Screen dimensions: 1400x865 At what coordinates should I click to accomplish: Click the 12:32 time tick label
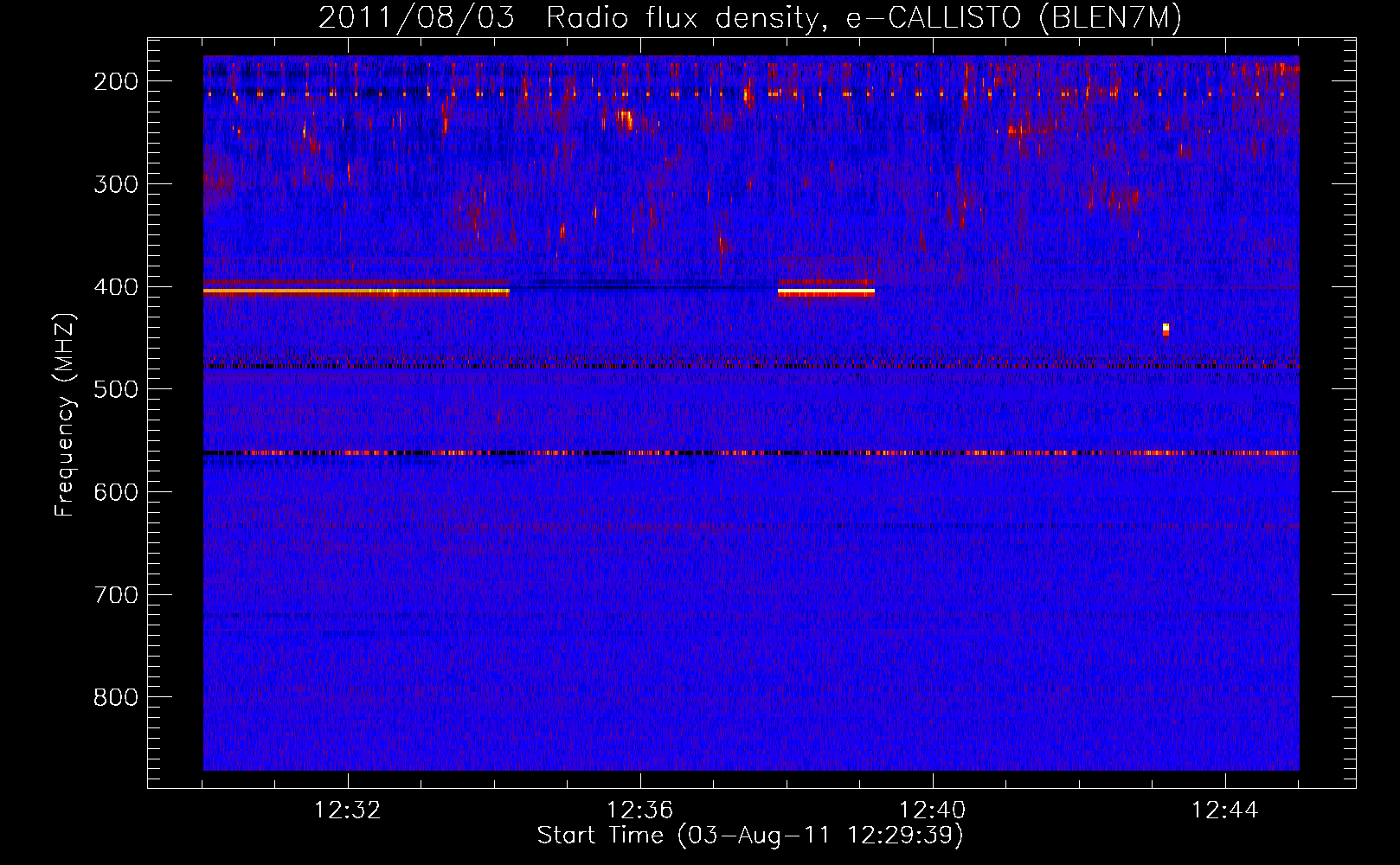click(348, 811)
